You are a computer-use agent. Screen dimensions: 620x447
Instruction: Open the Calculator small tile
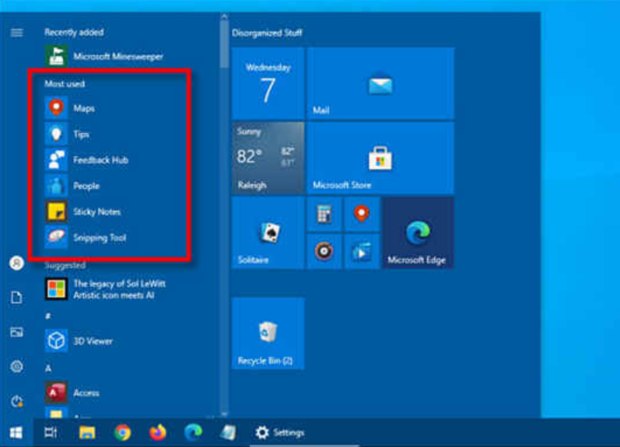coord(324,214)
